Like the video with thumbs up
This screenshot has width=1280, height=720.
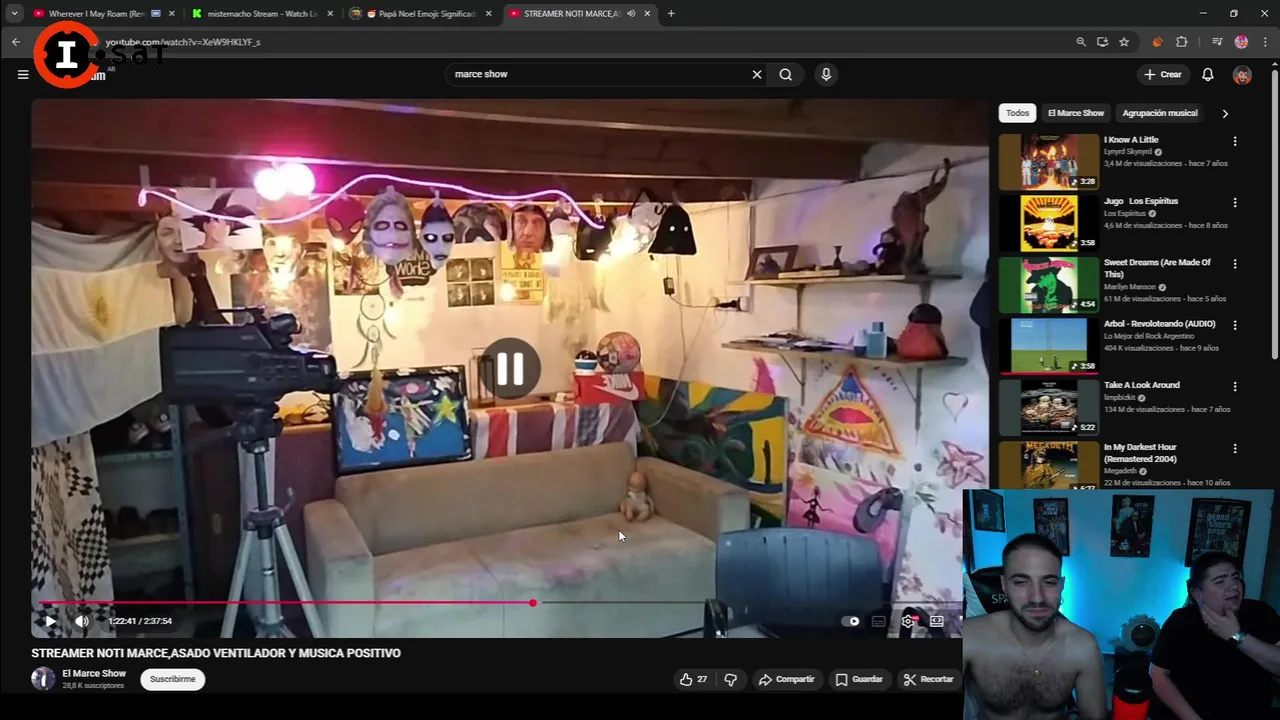pyautogui.click(x=693, y=679)
